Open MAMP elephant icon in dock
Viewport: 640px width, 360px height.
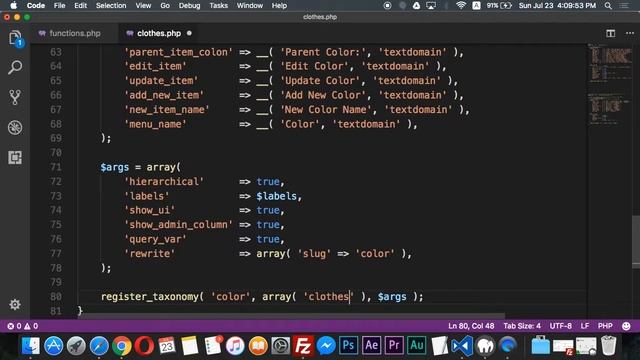[485, 346]
